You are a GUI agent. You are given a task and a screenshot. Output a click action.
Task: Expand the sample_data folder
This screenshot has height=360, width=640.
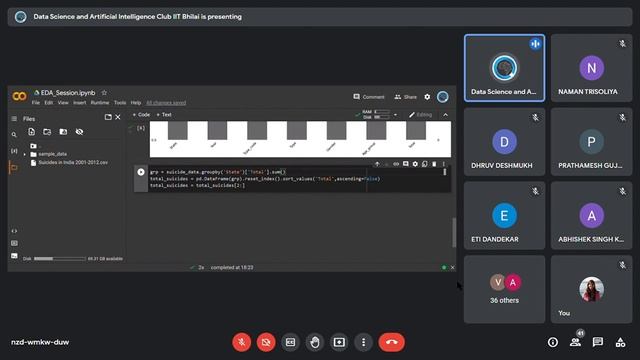coord(24,154)
